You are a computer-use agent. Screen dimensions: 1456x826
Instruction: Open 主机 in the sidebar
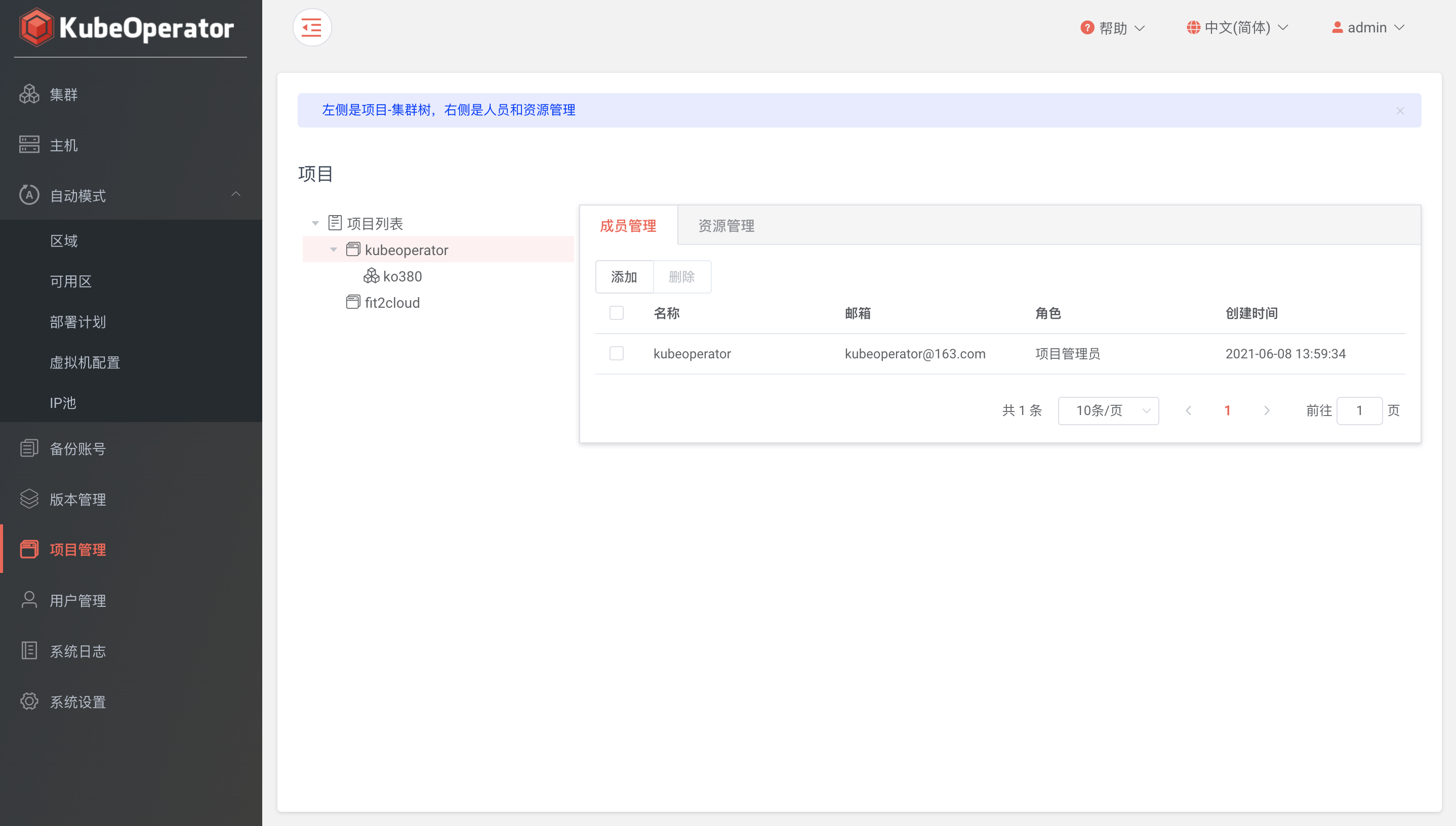tap(131, 145)
